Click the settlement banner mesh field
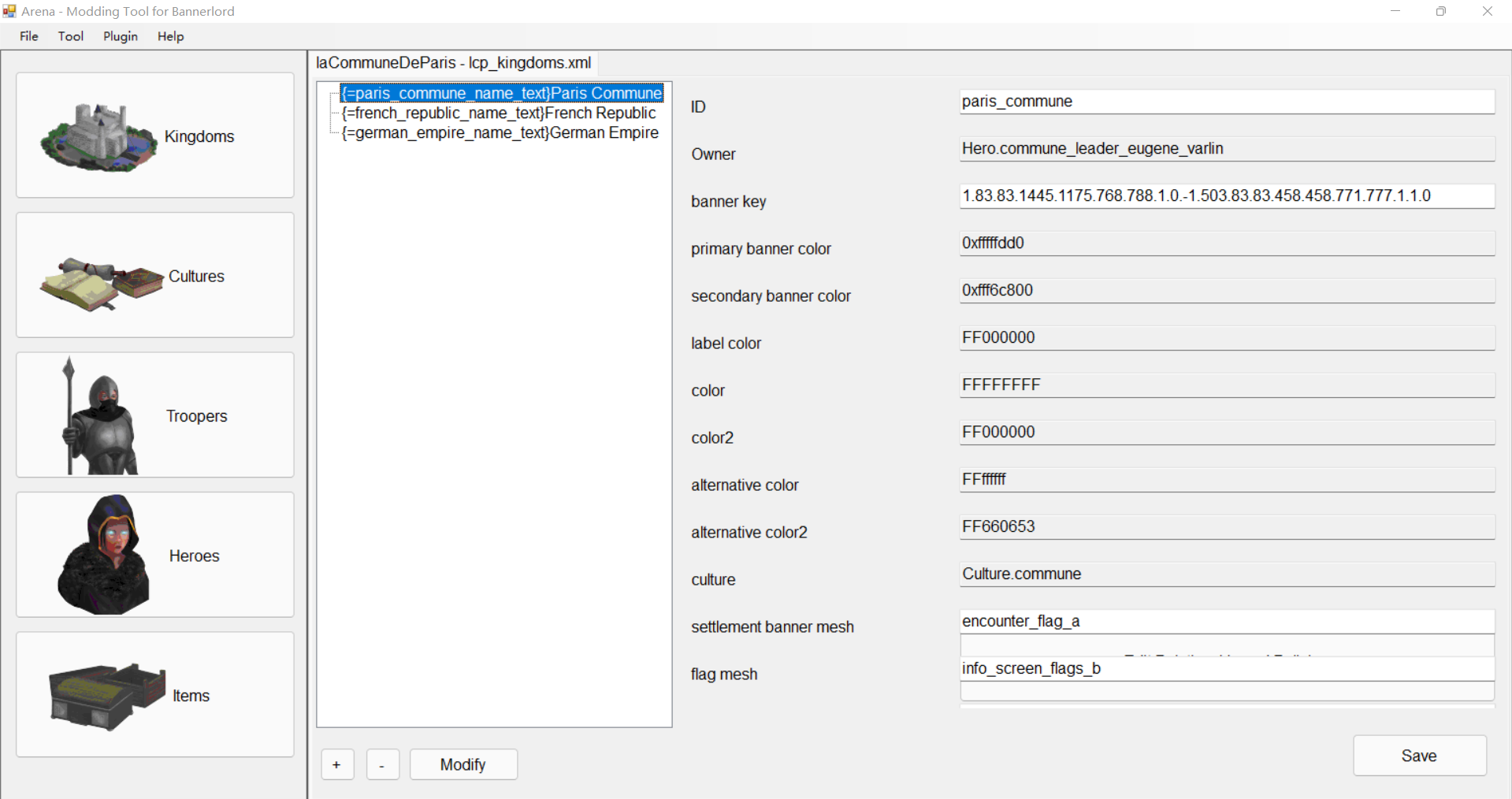The image size is (1512, 799). coord(1227,622)
